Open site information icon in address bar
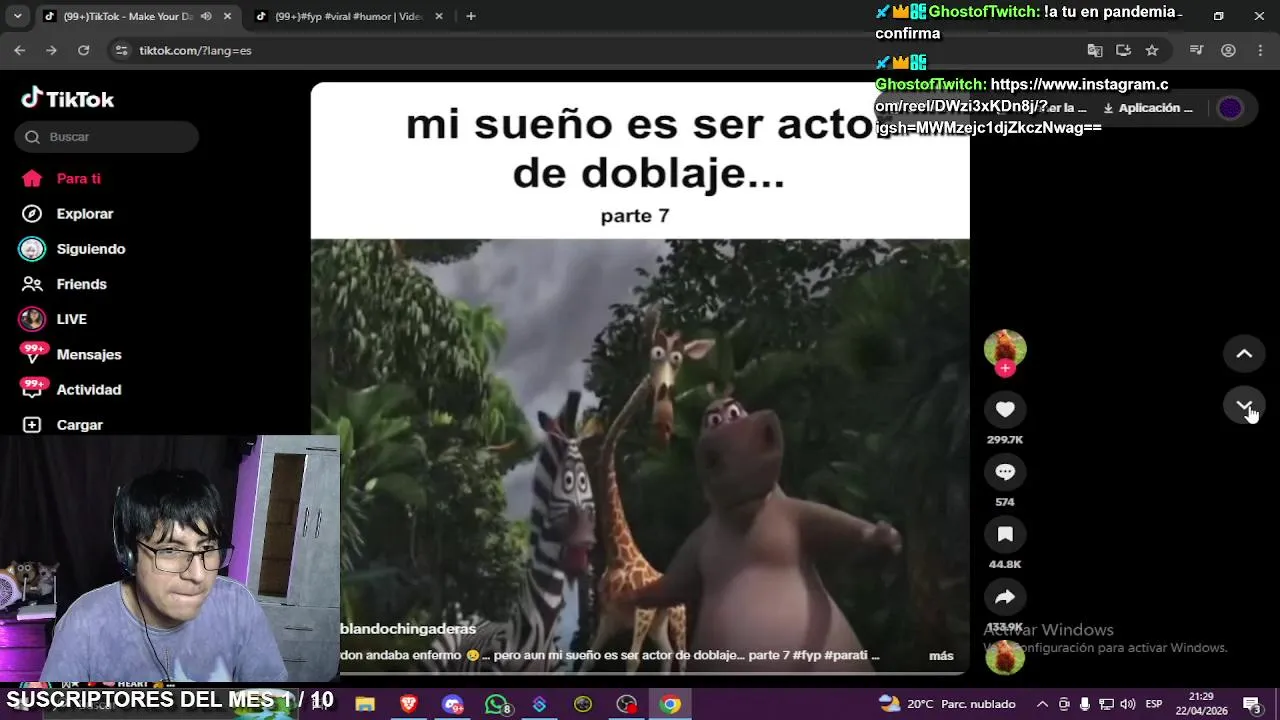The width and height of the screenshot is (1280, 720). click(x=121, y=50)
